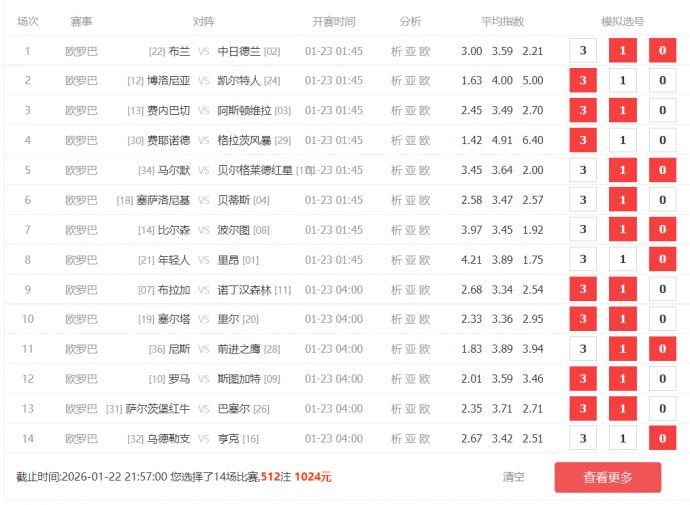
Task: Toggle the 1 pick for 年轻人 vs 里昂
Action: tap(622, 260)
